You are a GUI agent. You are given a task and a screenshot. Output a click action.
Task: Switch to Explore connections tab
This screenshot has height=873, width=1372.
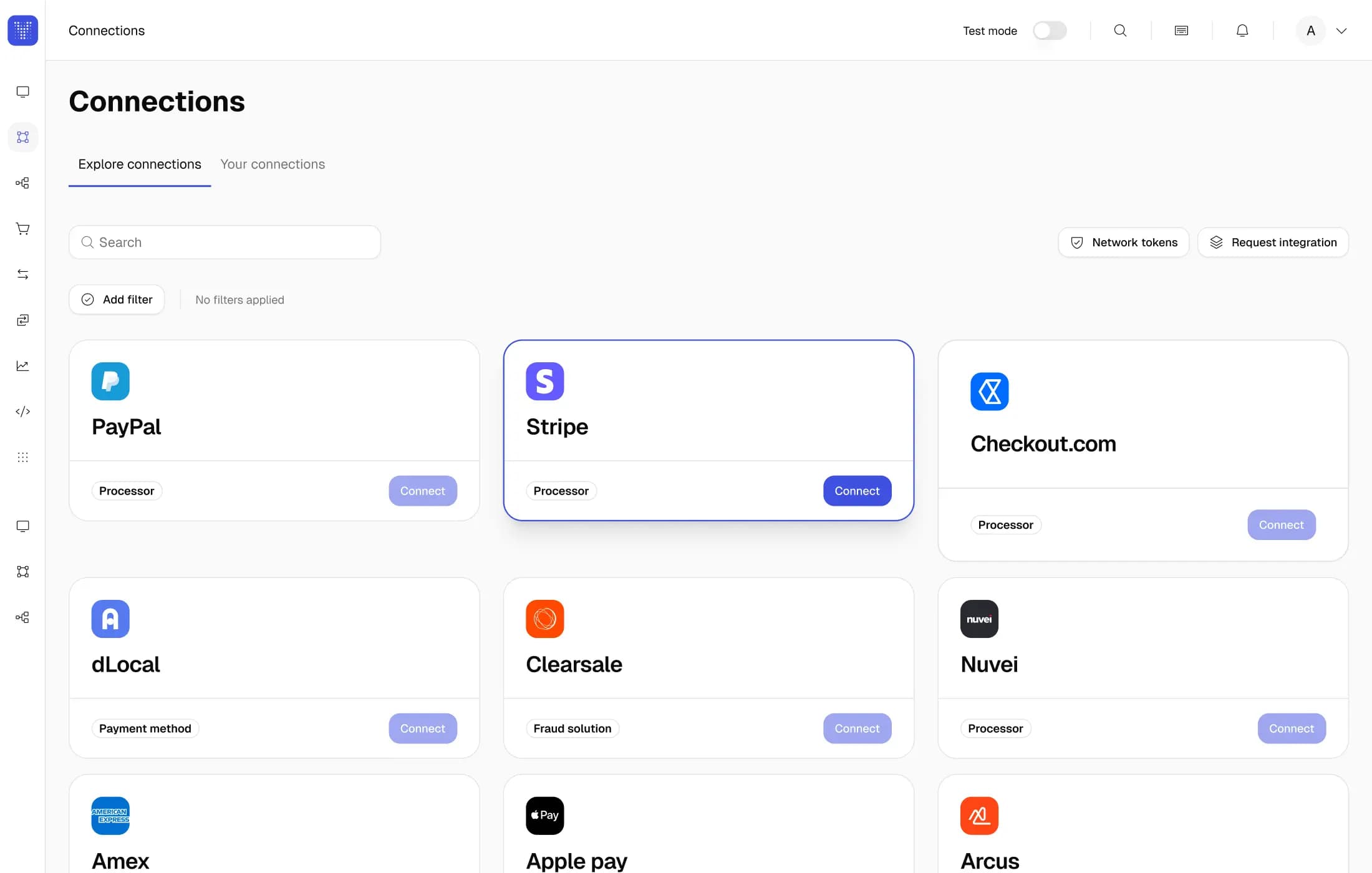click(x=140, y=164)
